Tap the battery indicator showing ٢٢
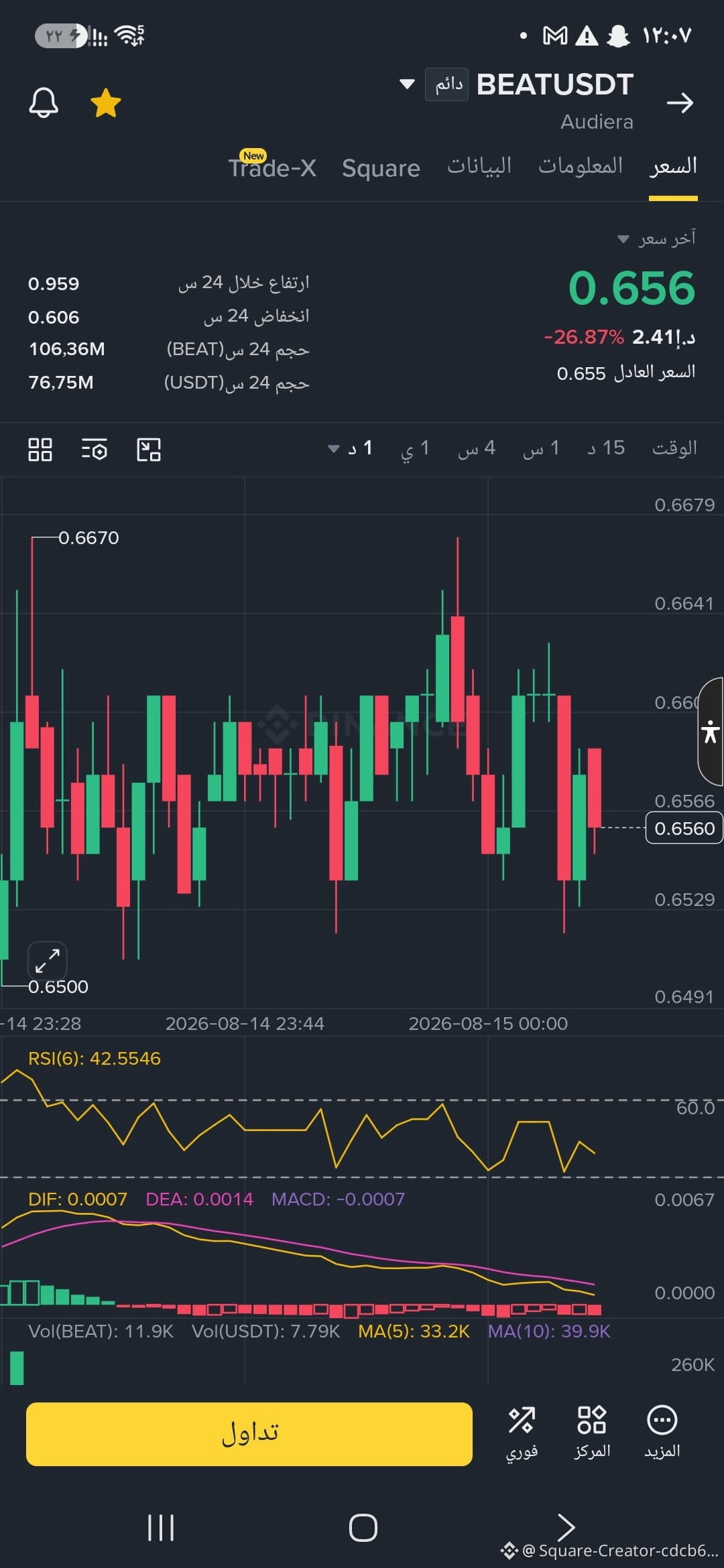 [x=60, y=36]
